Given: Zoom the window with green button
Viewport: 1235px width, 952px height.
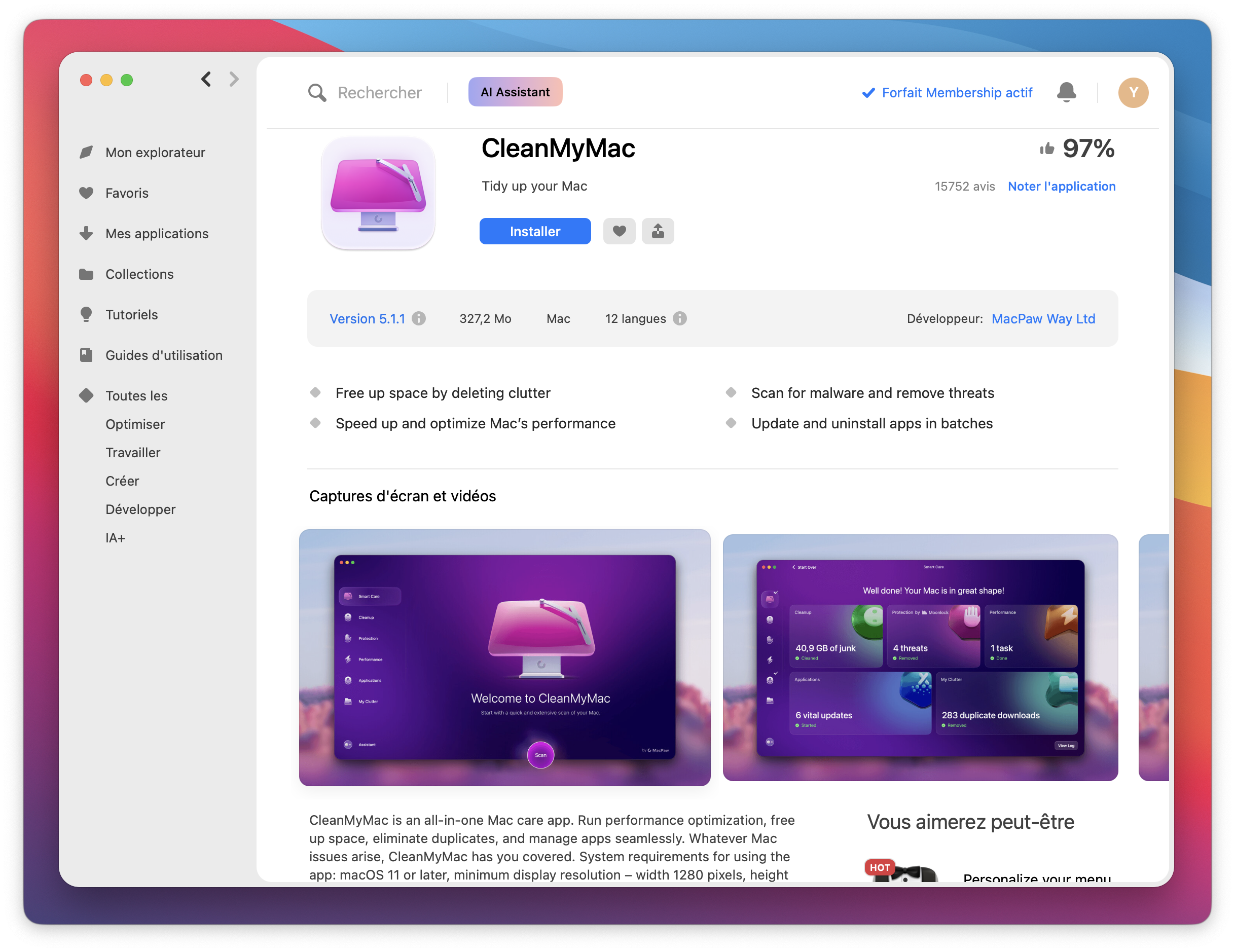Looking at the screenshot, I should (127, 80).
